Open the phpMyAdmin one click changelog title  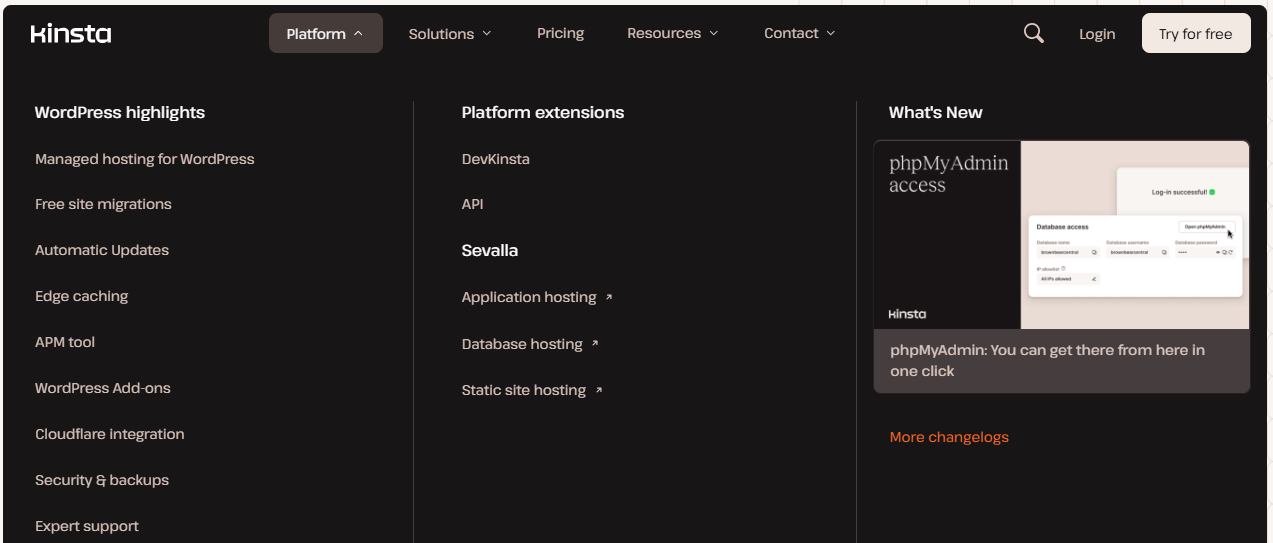1047,360
